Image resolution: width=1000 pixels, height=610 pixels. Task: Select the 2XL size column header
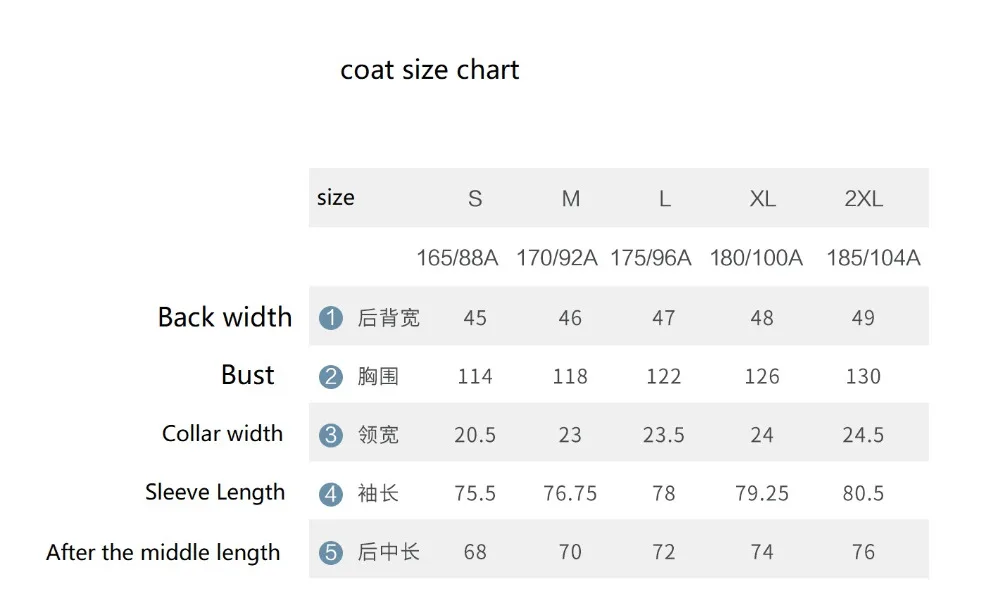[x=863, y=199]
